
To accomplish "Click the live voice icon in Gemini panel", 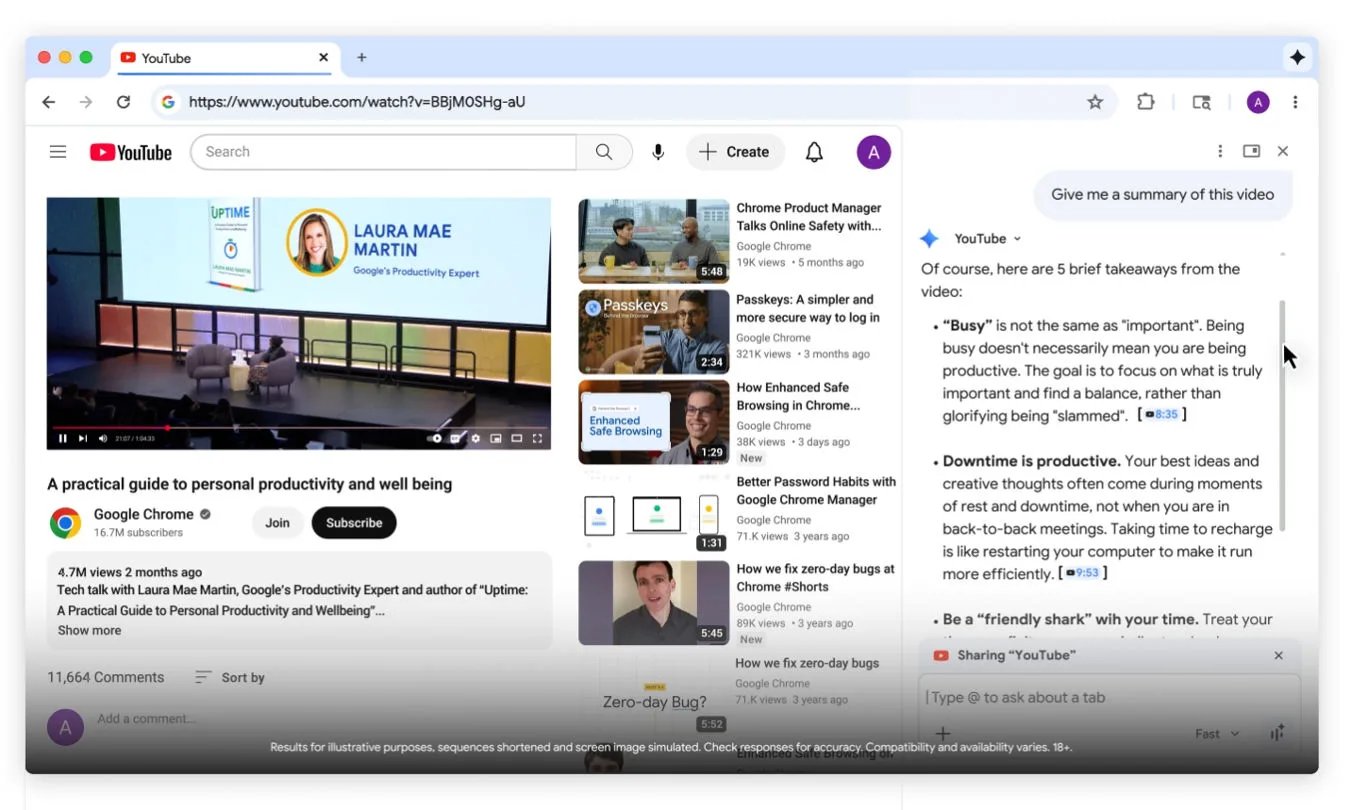I will click(x=1277, y=733).
